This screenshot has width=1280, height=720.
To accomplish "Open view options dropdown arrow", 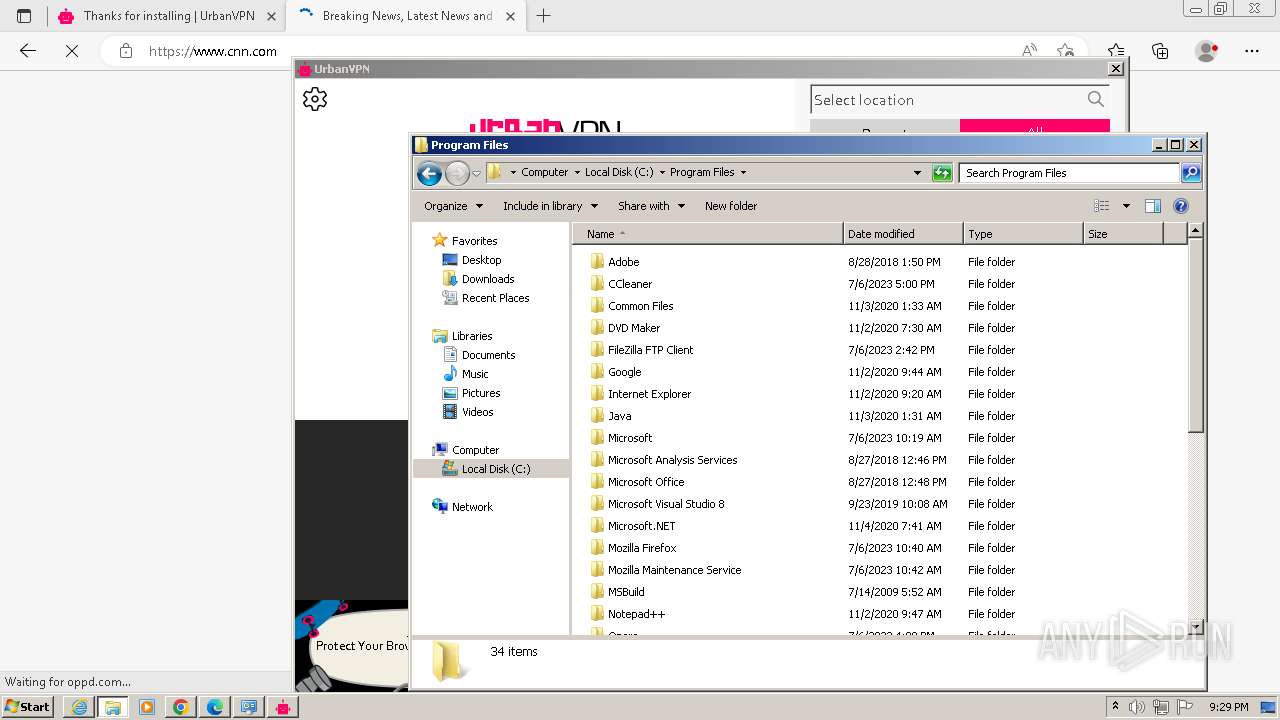I will [1126, 206].
